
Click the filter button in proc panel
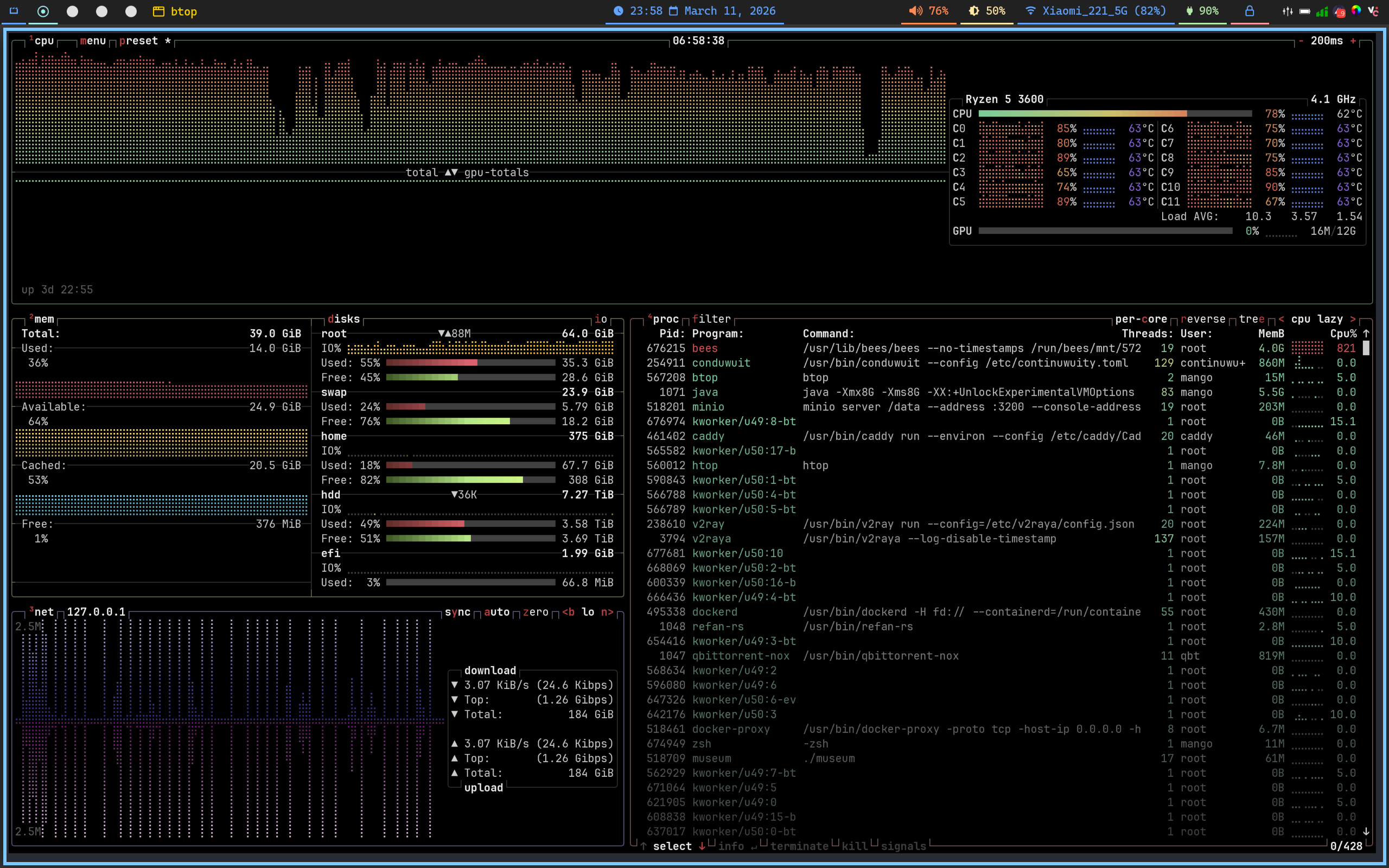[711, 318]
